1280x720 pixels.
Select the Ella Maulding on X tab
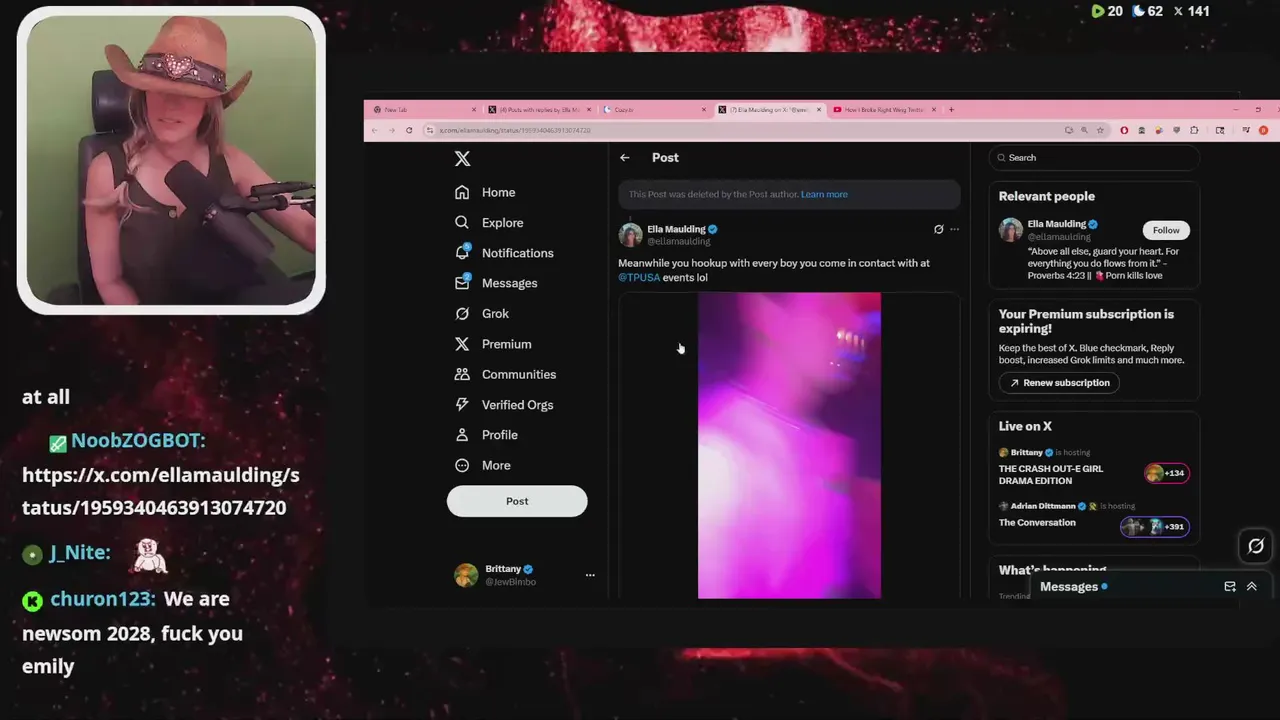[x=770, y=109]
